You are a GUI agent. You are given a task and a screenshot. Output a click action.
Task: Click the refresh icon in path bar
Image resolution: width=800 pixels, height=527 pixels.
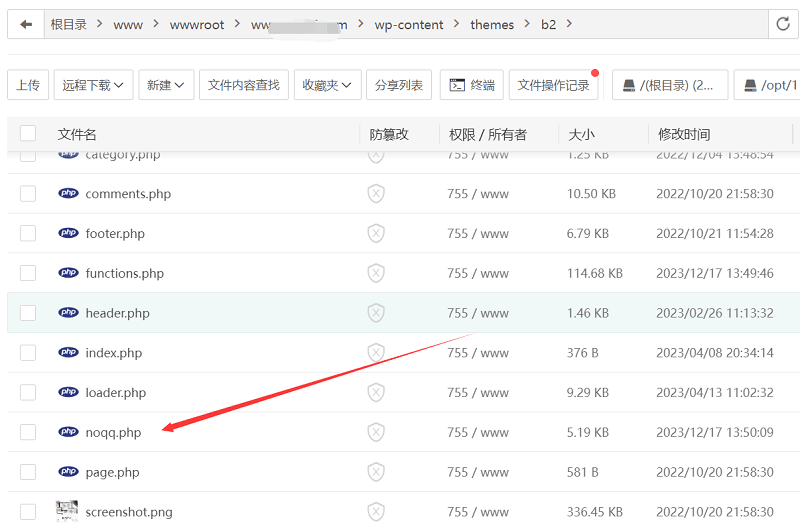coord(783,24)
